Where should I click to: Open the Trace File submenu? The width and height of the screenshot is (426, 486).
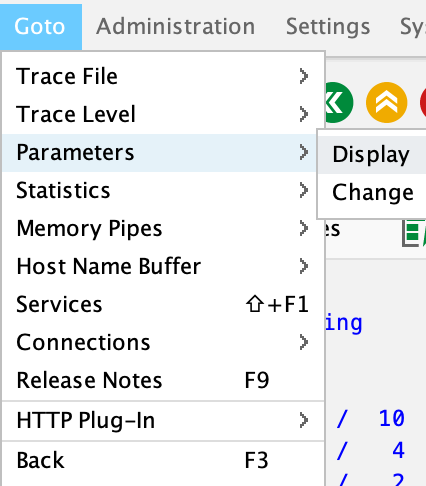click(163, 76)
